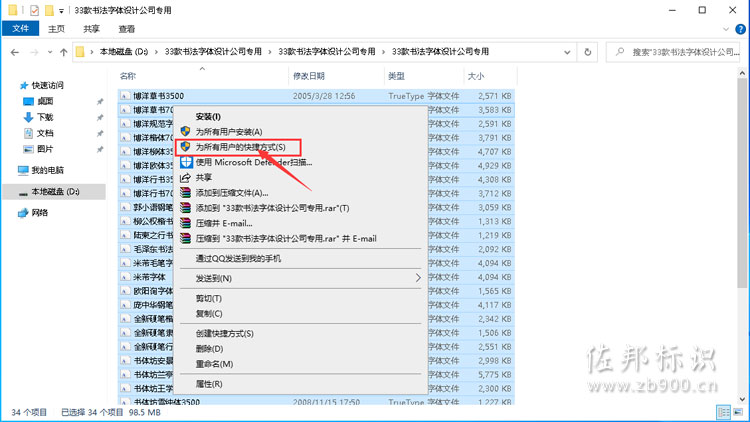The image size is (750, 422).
Task: Click the back navigation arrow
Action: tap(13, 51)
